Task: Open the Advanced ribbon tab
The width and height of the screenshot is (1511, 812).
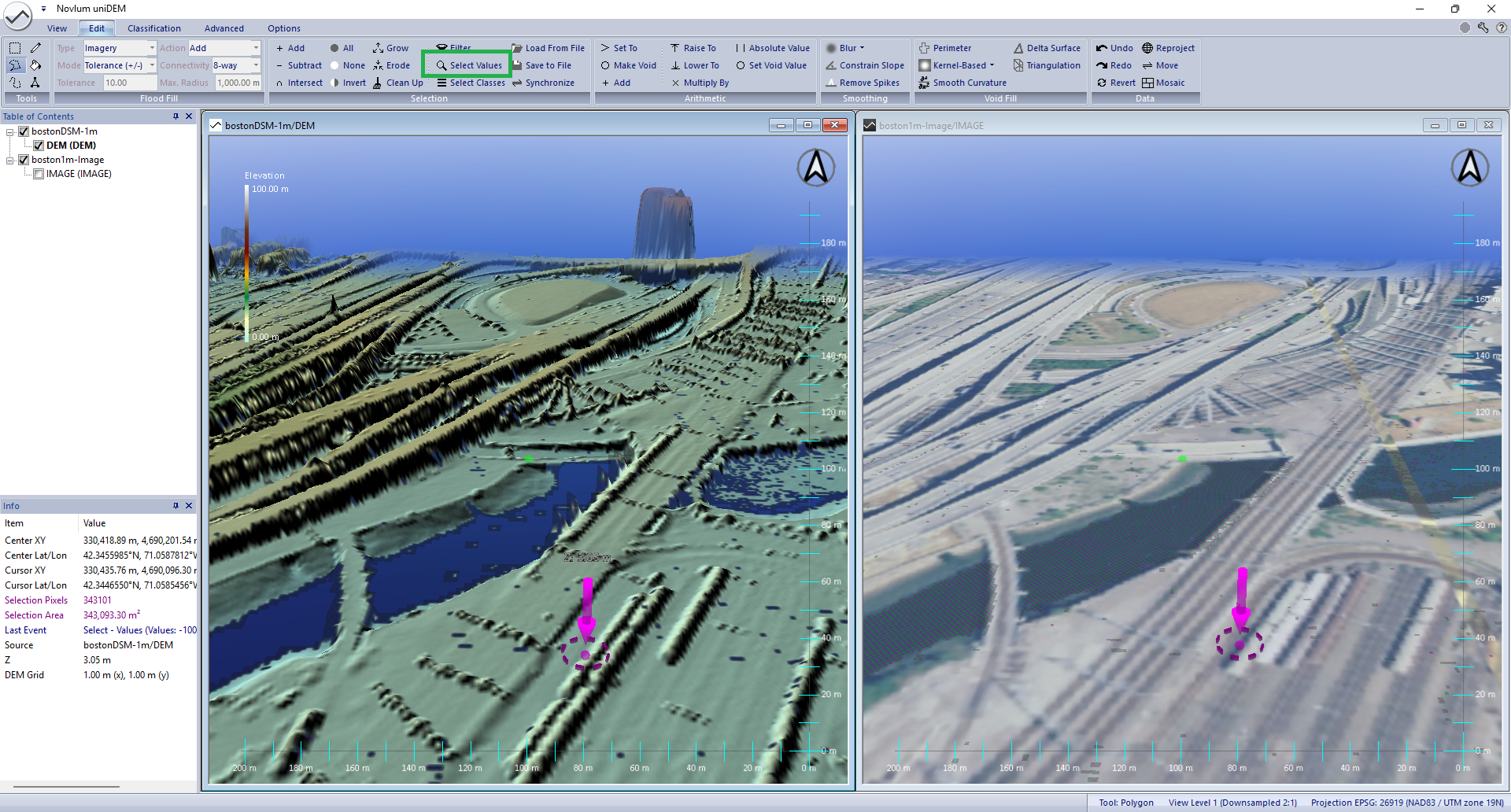Action: coord(224,28)
